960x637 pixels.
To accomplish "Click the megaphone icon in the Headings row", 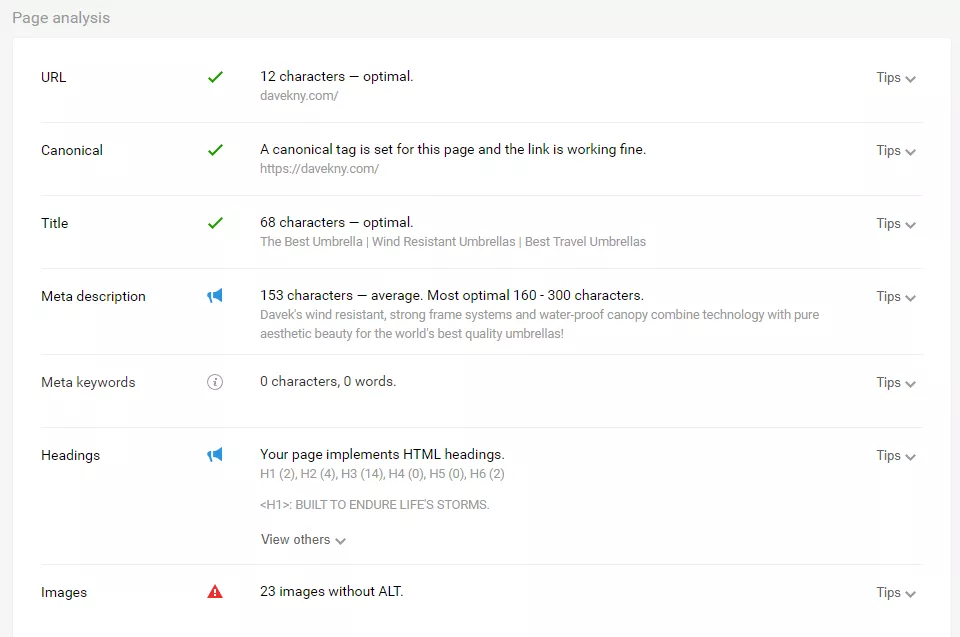I will pos(215,455).
